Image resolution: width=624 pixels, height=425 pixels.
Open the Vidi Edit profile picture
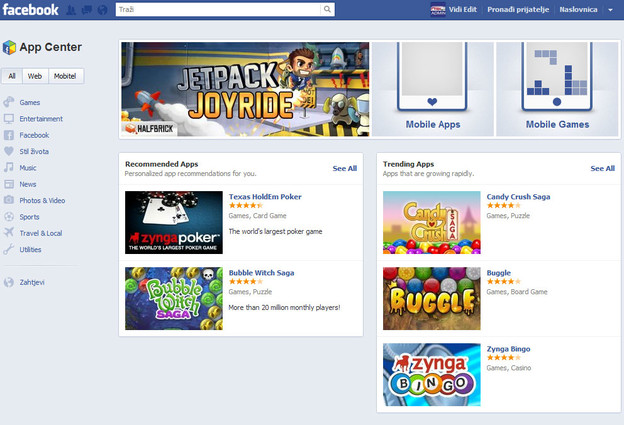438,10
